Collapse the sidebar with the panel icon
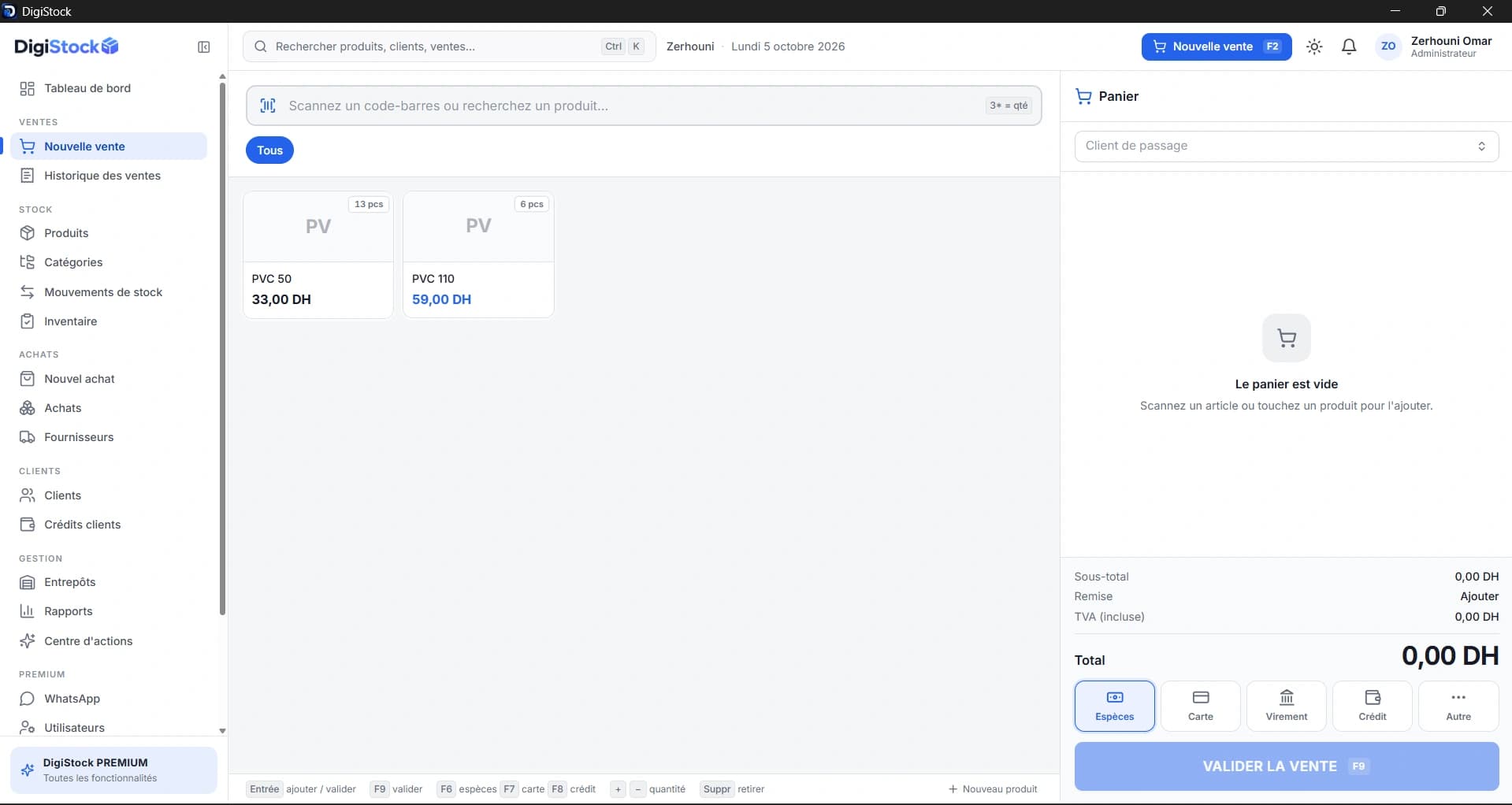Viewport: 1512px width, 805px height. pos(203,47)
